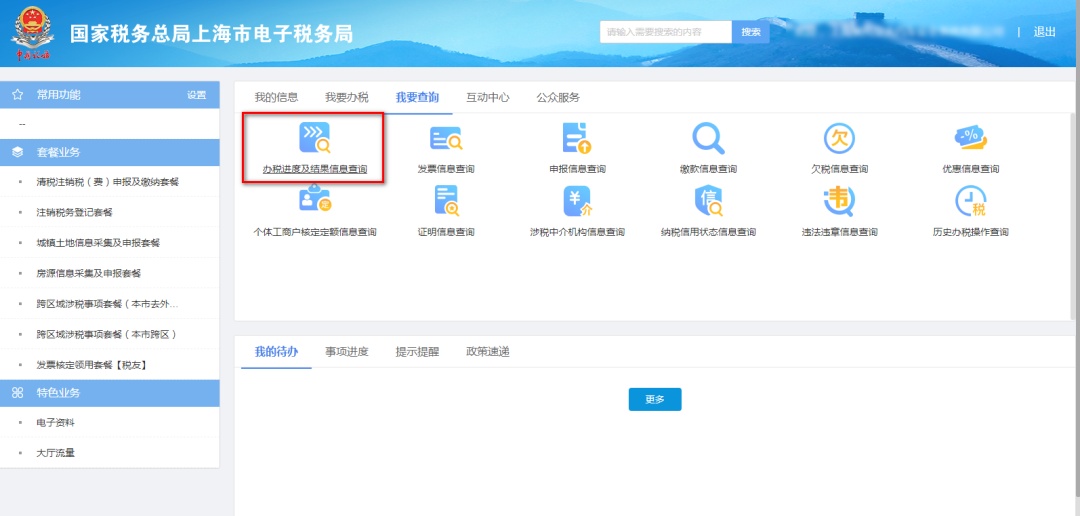
Task: Switch to 互动中心 tab
Action: (x=487, y=97)
